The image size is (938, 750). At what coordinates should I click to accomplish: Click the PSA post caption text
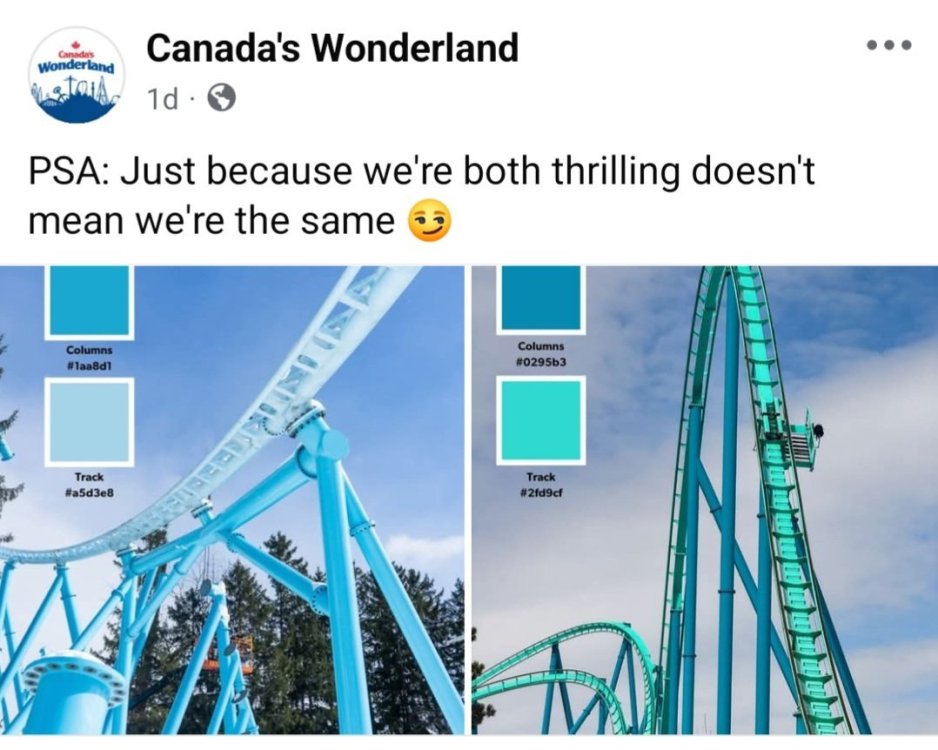[422, 196]
